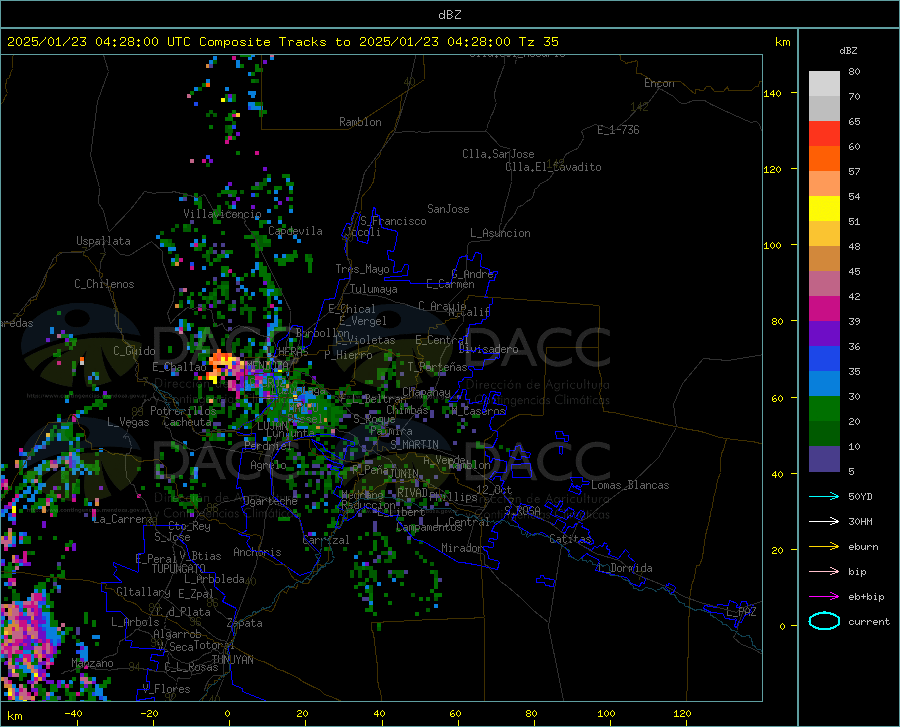Click the 'Carrizal' place label
900x727 pixels.
click(325, 540)
